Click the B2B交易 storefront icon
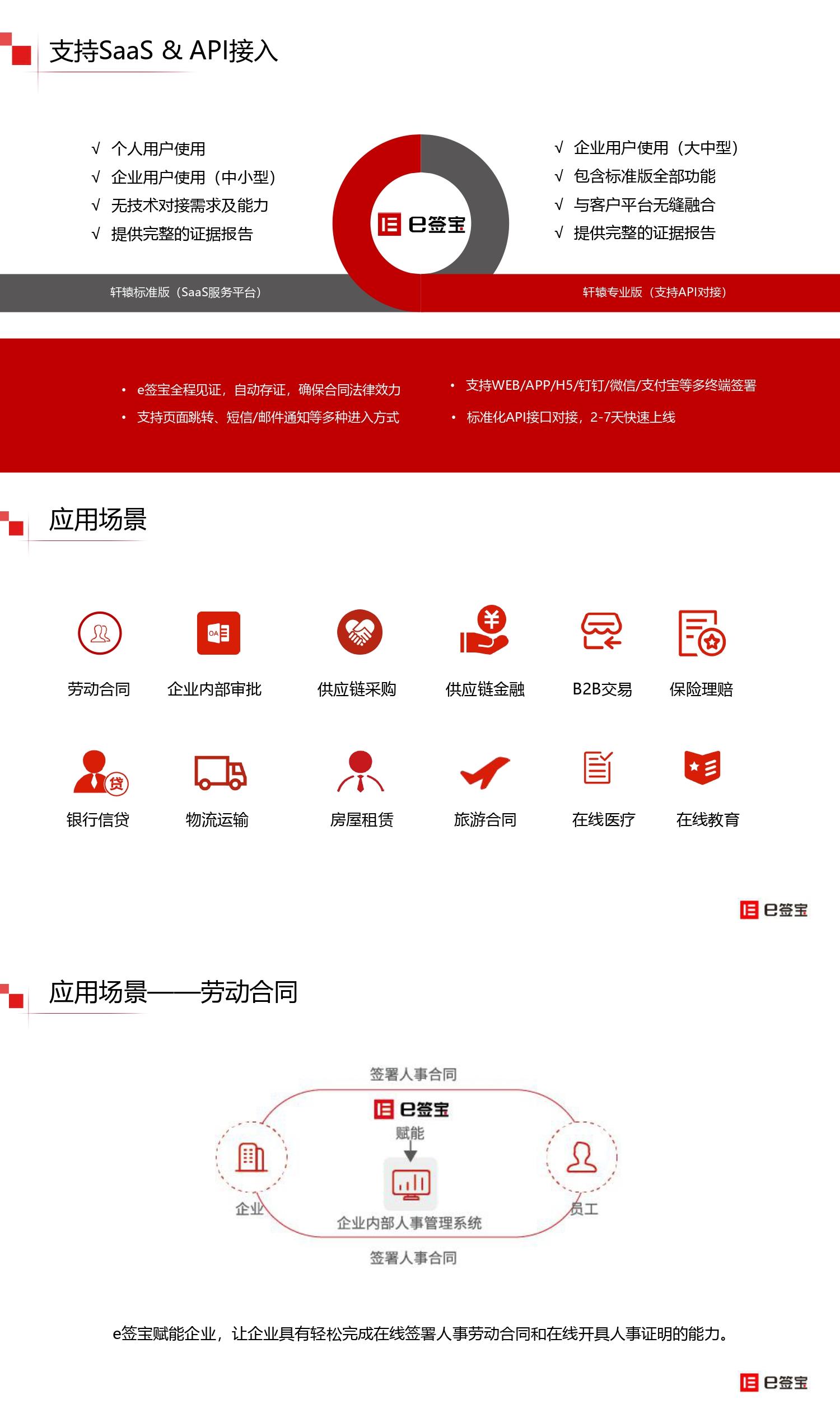The image size is (840, 1418). pyautogui.click(x=601, y=631)
